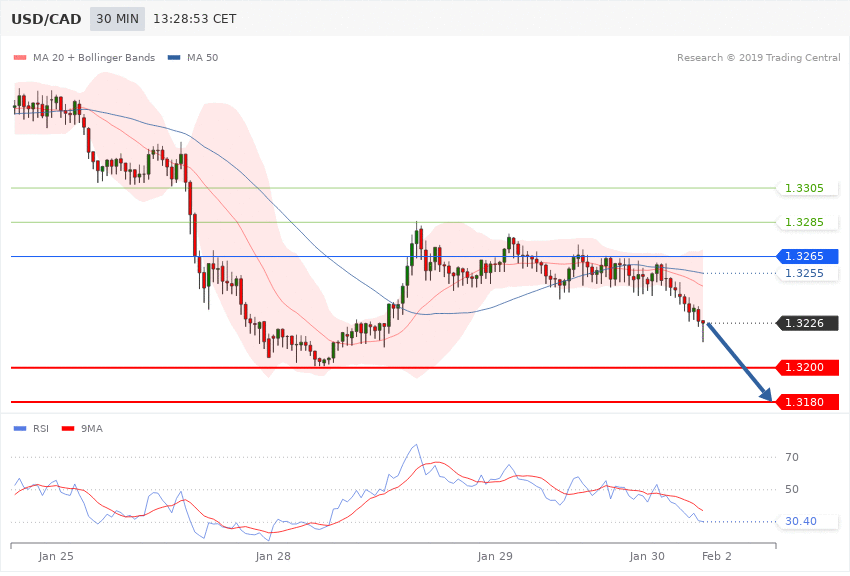Click the black 1.3226 current price tag

click(808, 323)
